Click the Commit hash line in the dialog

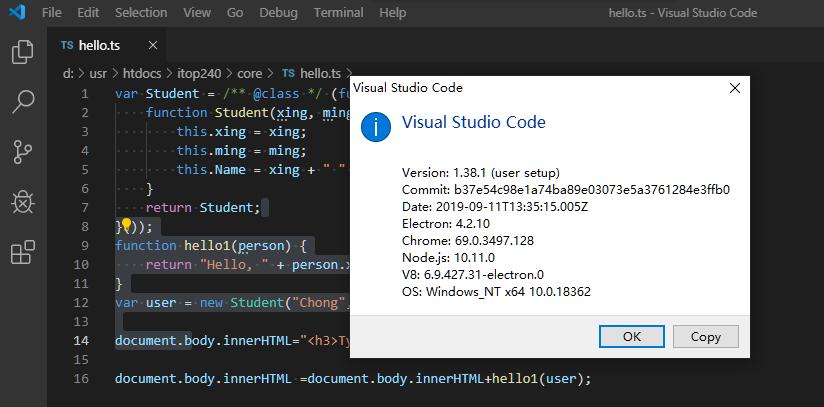point(566,190)
